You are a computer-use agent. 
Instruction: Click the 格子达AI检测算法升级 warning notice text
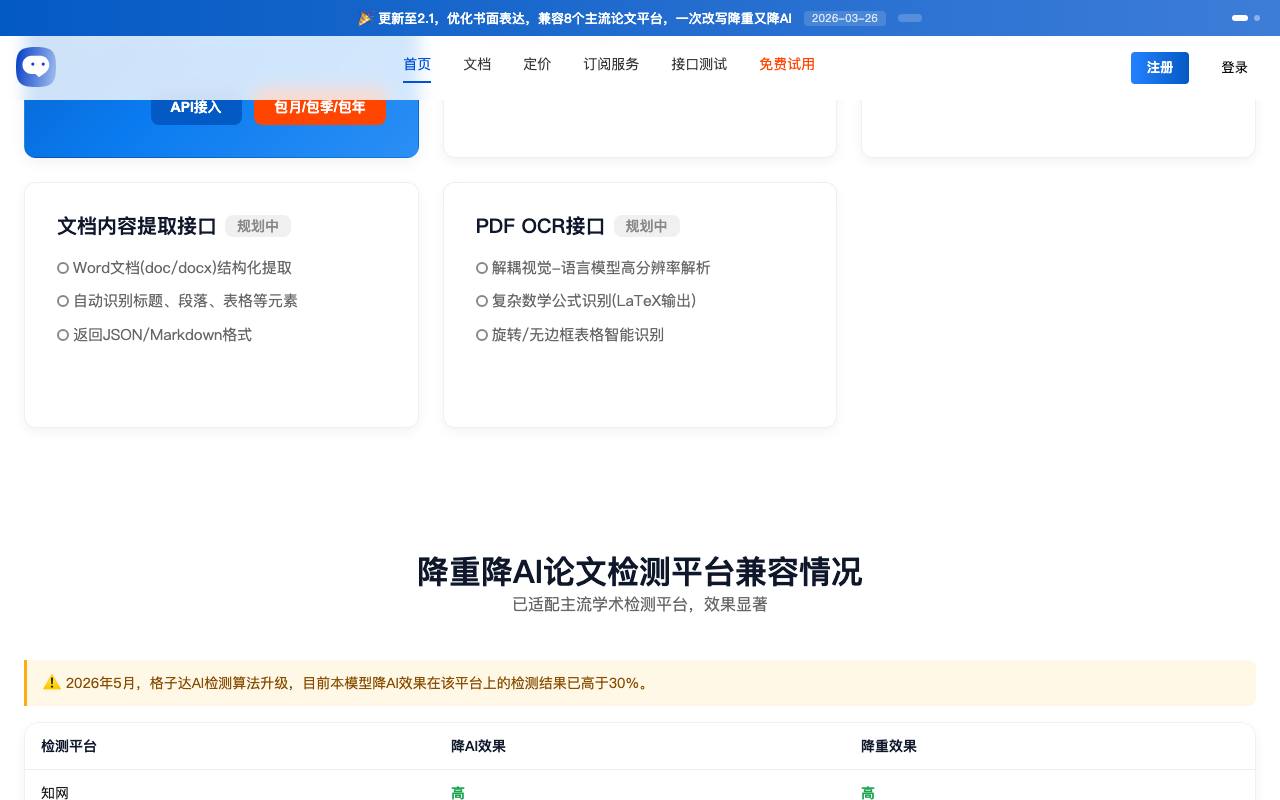[x=358, y=683]
